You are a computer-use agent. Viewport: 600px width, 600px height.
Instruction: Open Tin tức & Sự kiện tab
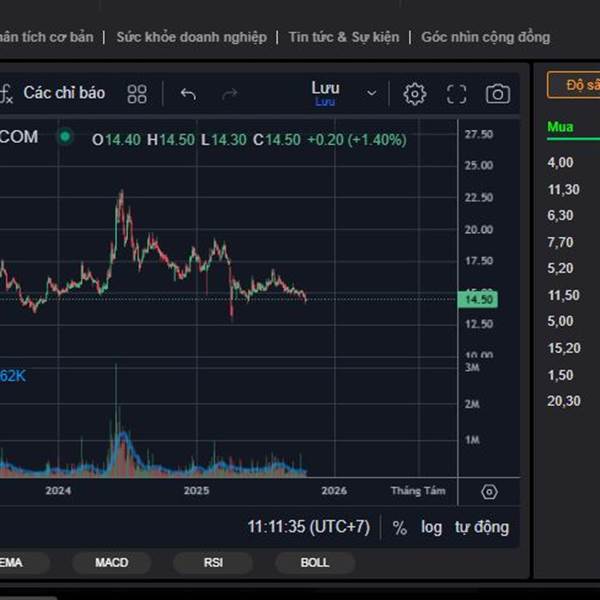pos(344,37)
